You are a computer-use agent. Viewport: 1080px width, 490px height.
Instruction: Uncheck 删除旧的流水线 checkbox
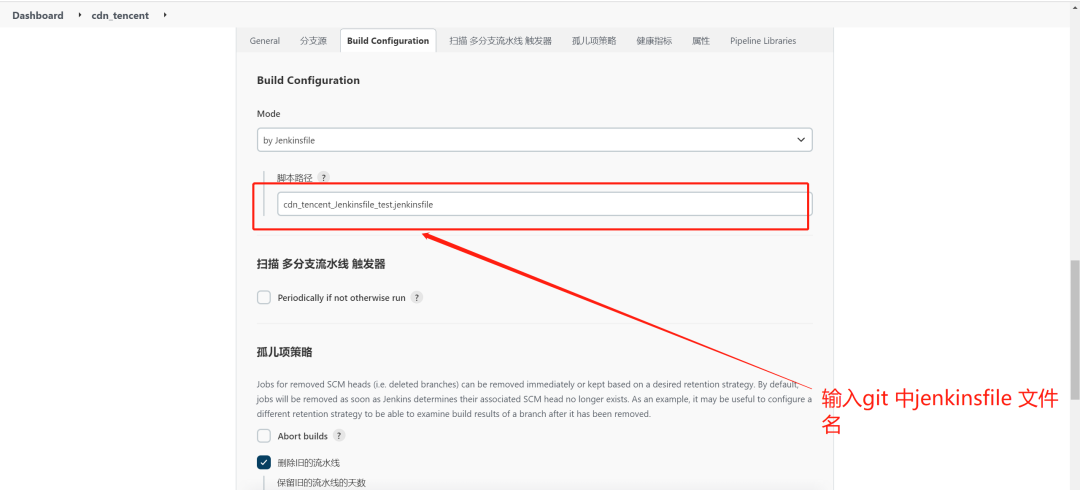tap(264, 462)
